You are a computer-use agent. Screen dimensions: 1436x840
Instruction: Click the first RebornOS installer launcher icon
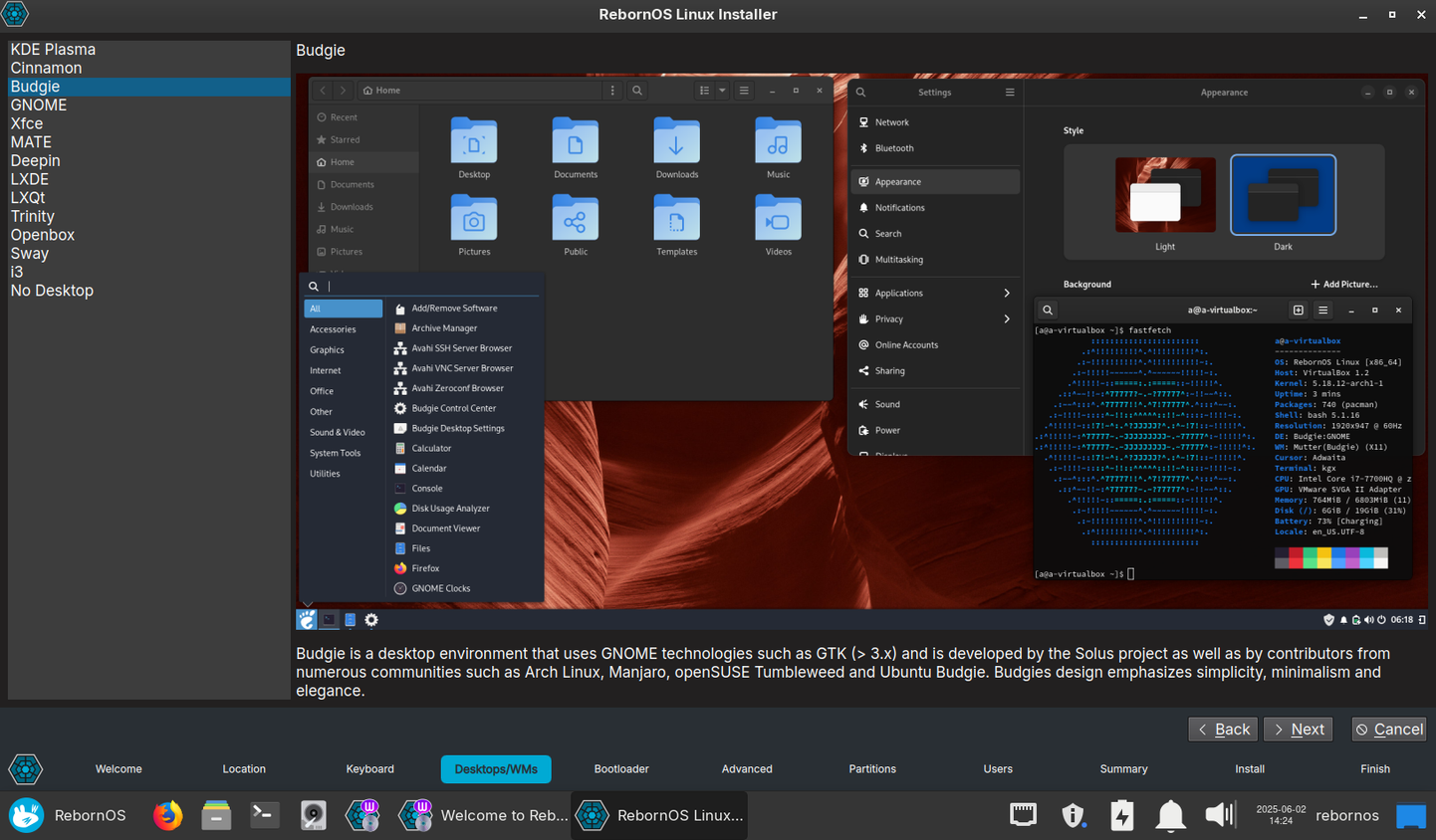tap(363, 815)
